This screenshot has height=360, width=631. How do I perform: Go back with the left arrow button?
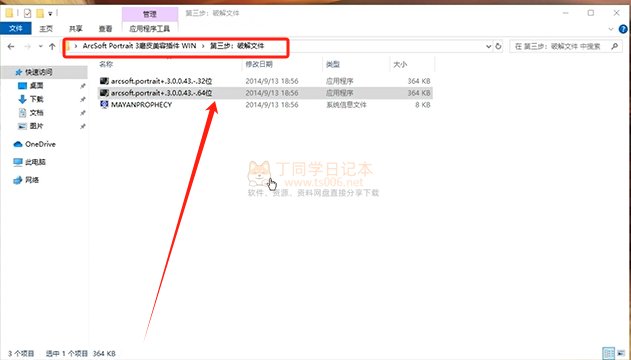(11, 47)
